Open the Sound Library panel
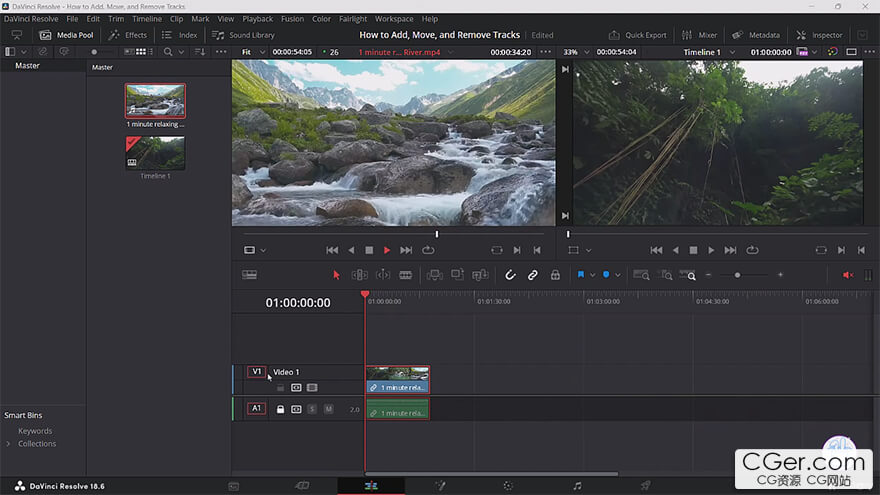Viewport: 880px width, 495px height. click(x=243, y=35)
